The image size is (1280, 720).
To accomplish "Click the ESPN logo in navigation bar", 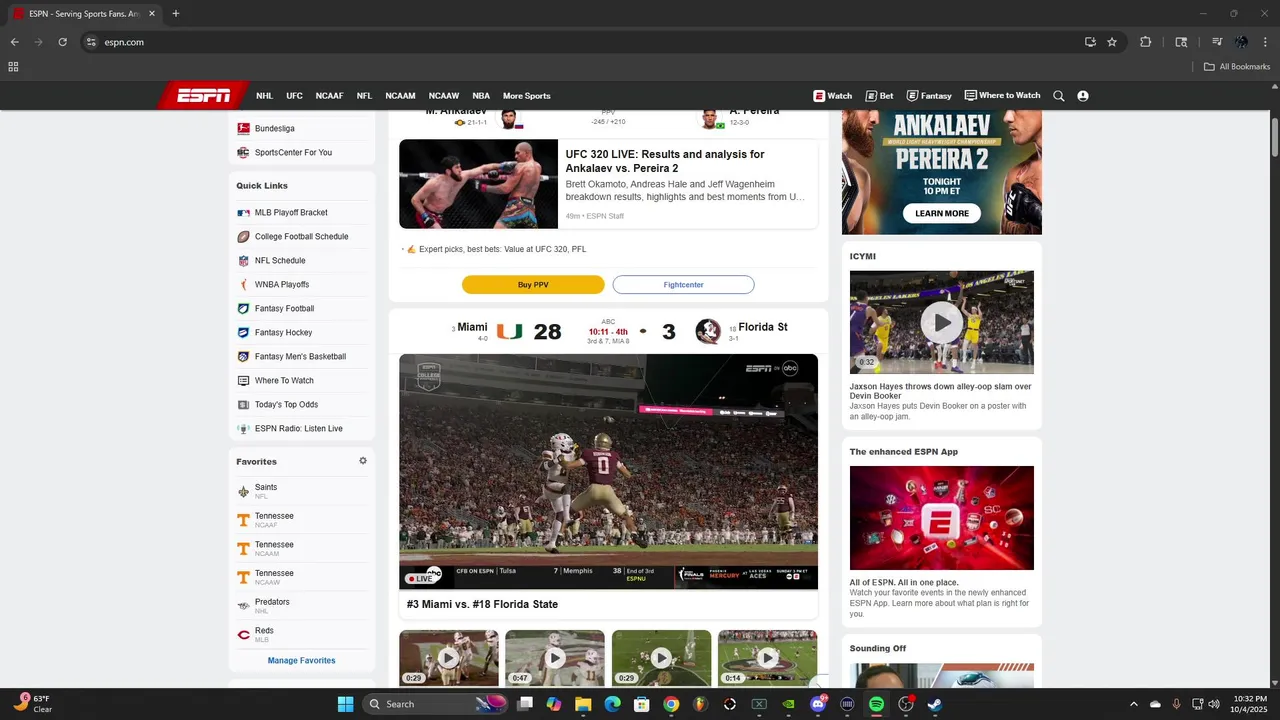I will [203, 96].
